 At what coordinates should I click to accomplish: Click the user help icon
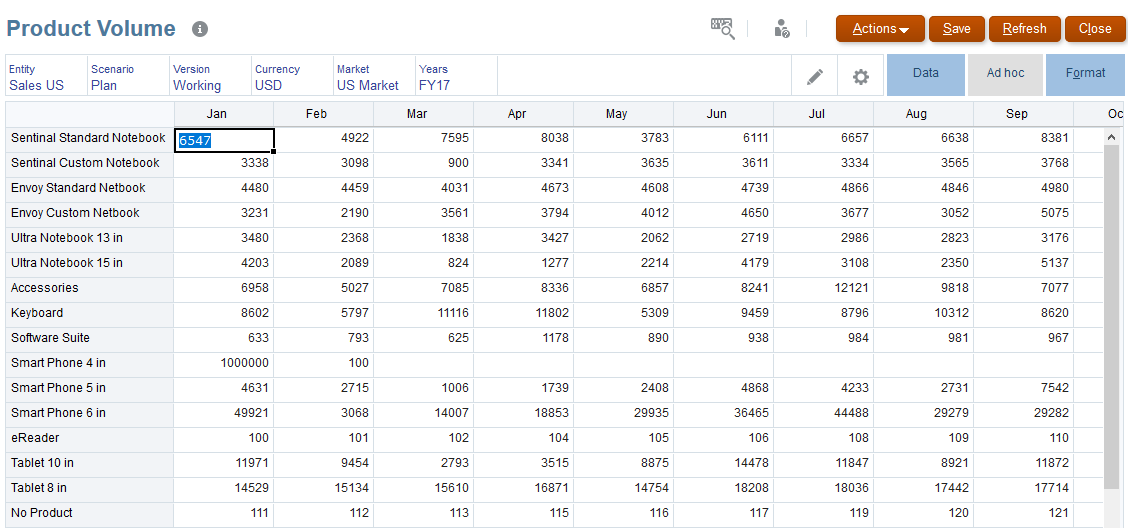point(782,29)
